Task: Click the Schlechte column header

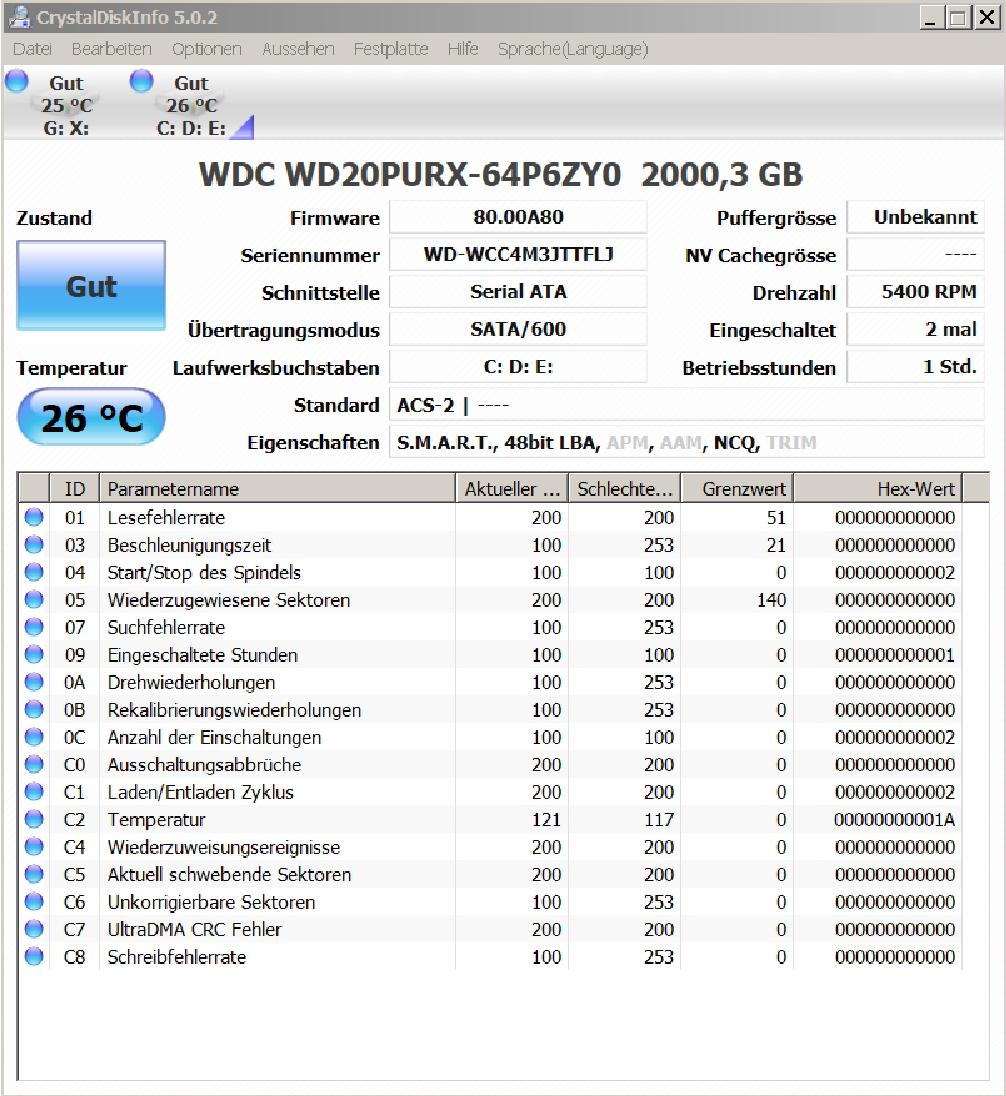Action: [625, 489]
